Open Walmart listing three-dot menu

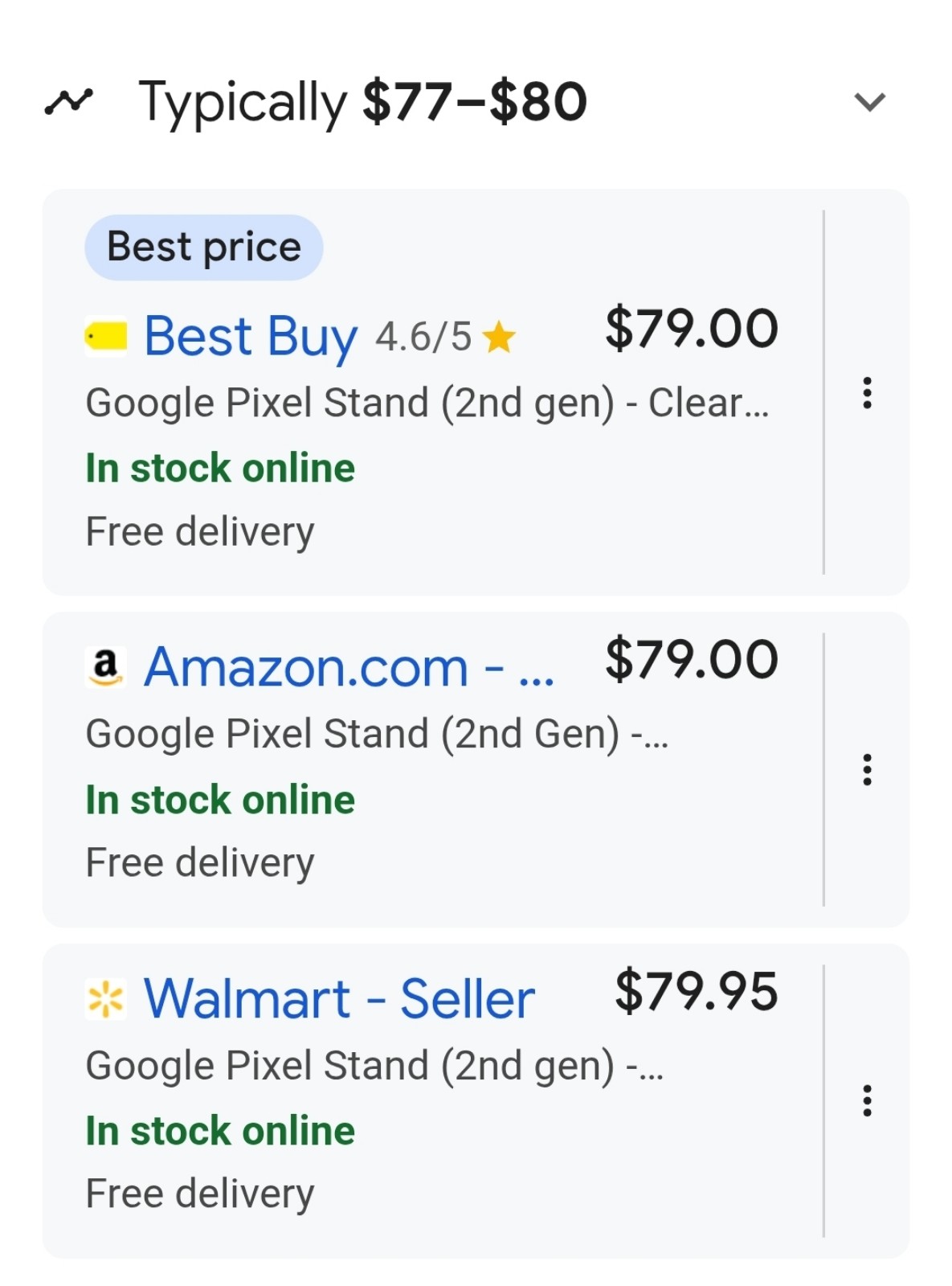pos(867,1100)
